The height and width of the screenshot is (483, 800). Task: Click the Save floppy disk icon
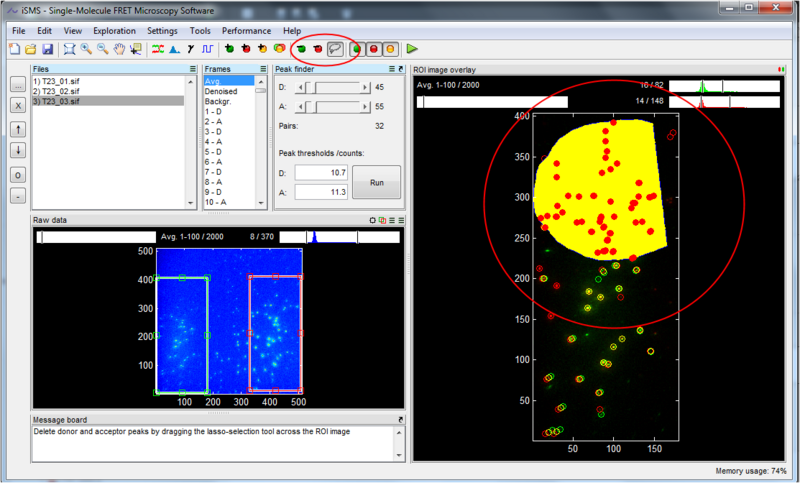47,48
